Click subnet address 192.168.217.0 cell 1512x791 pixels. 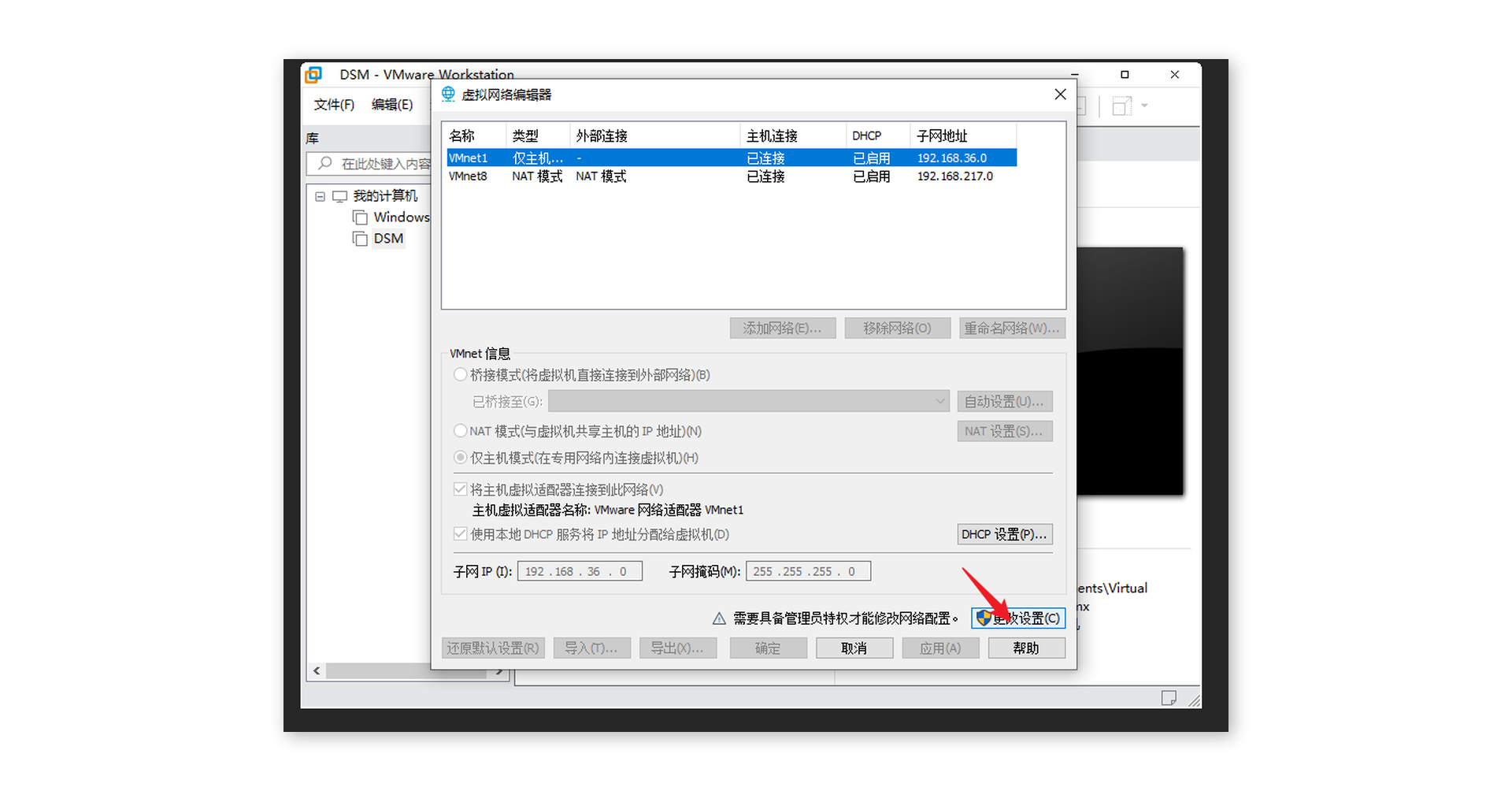pos(954,176)
